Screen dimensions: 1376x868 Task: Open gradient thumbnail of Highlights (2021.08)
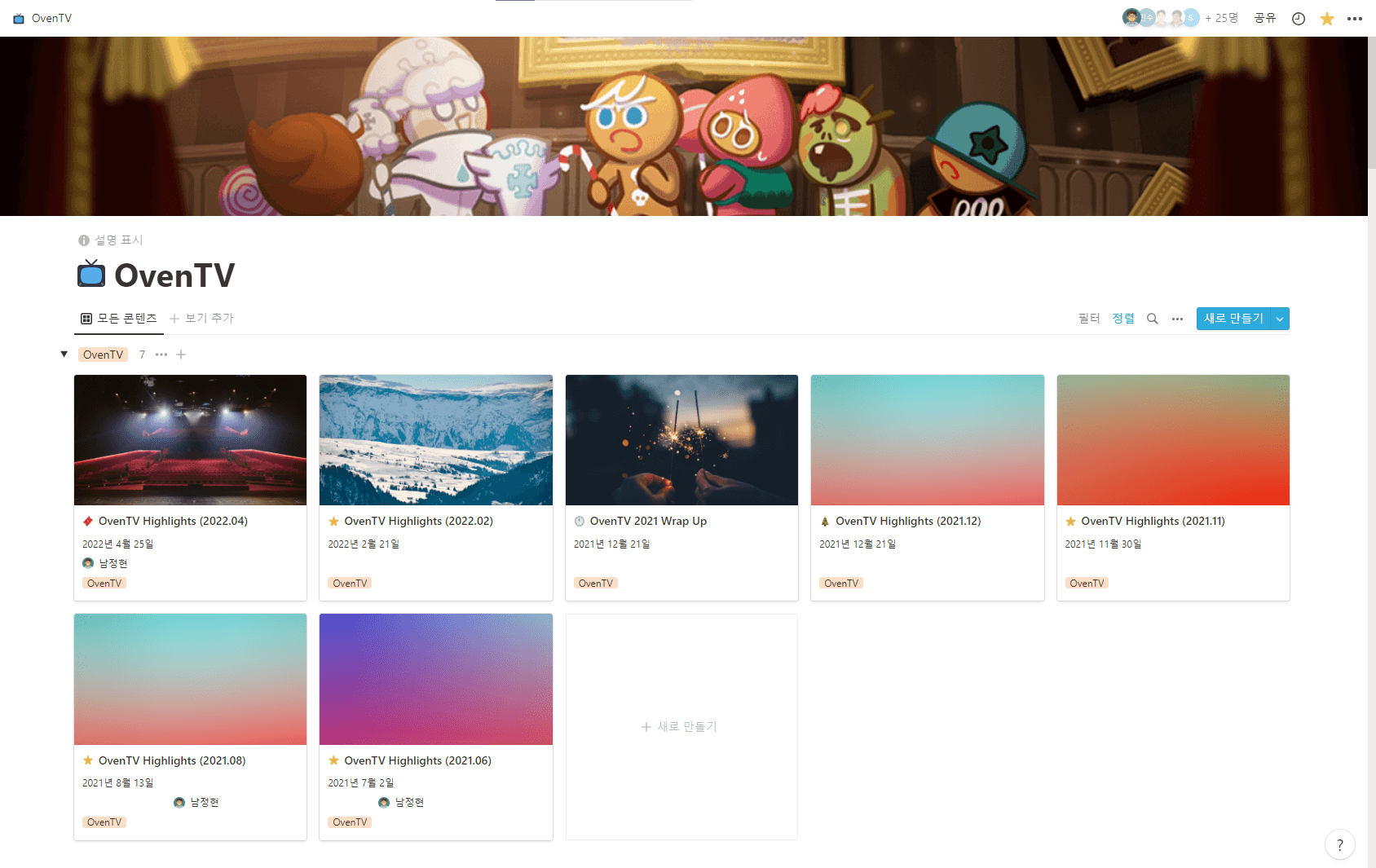click(190, 680)
